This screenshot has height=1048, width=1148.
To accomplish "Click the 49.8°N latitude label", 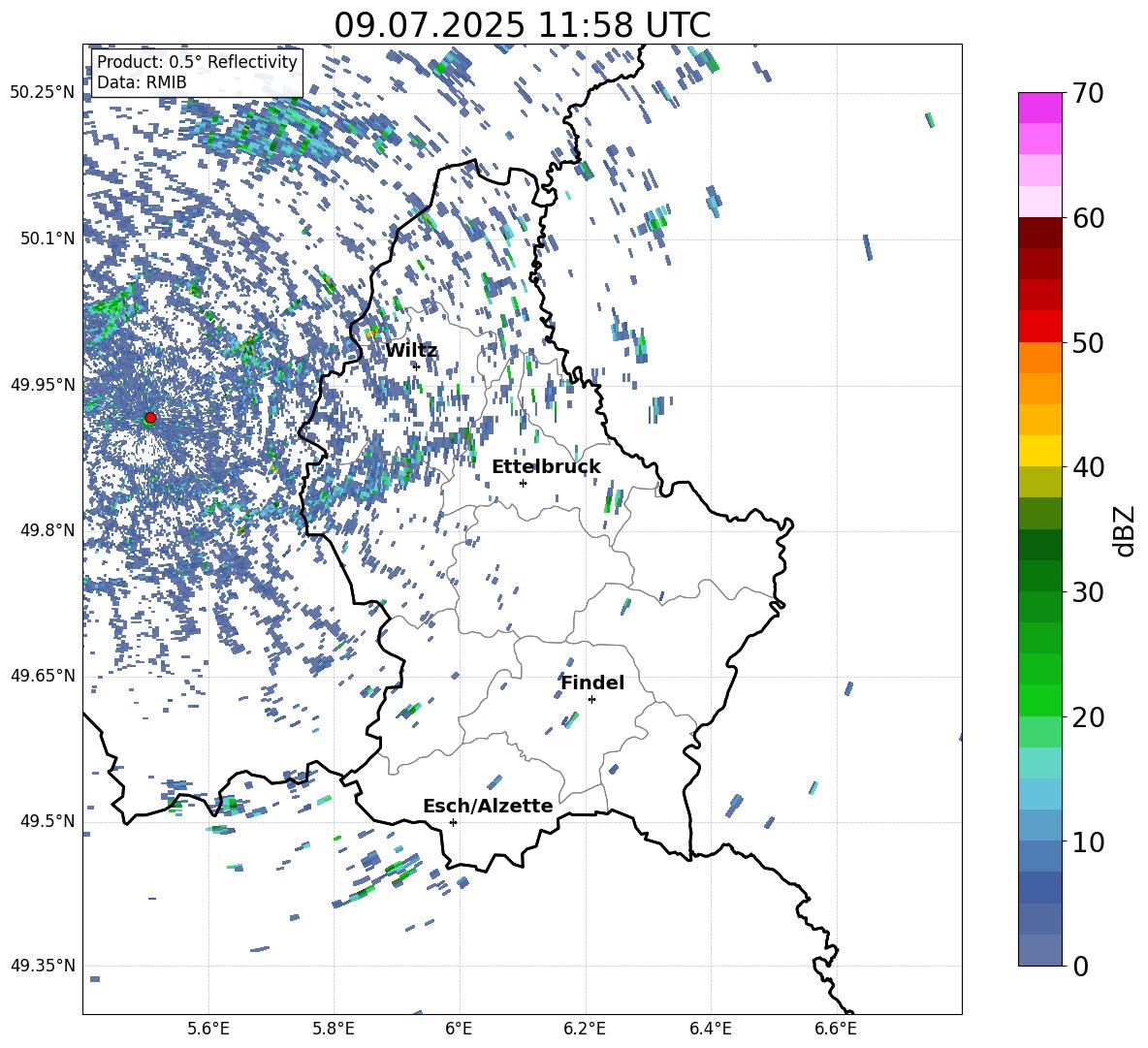I will (x=48, y=530).
